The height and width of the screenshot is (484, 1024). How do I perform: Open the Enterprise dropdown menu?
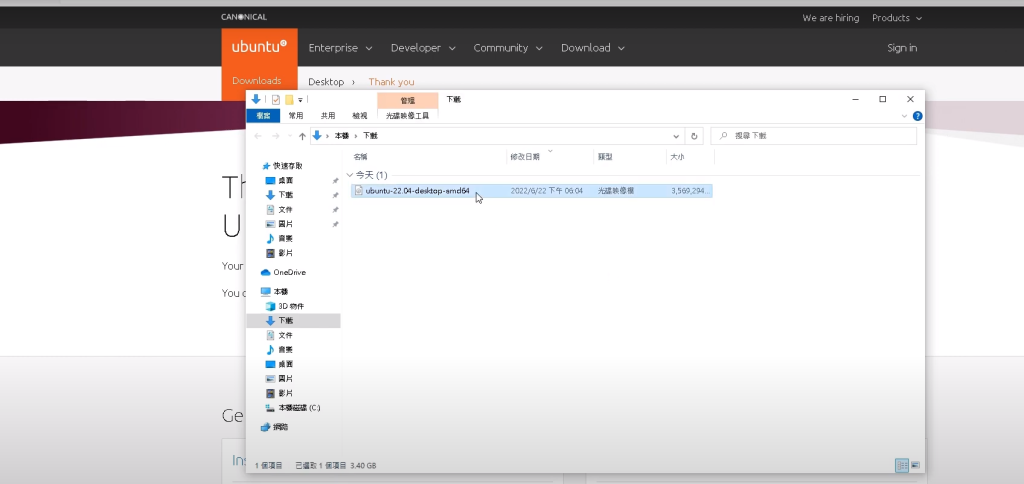[340, 48]
